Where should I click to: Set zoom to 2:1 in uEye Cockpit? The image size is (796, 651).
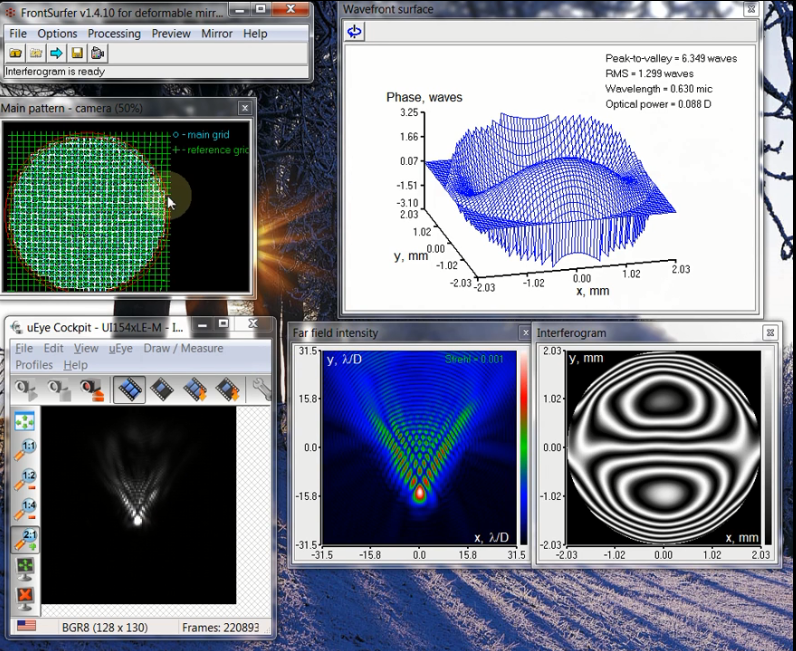click(x=25, y=539)
